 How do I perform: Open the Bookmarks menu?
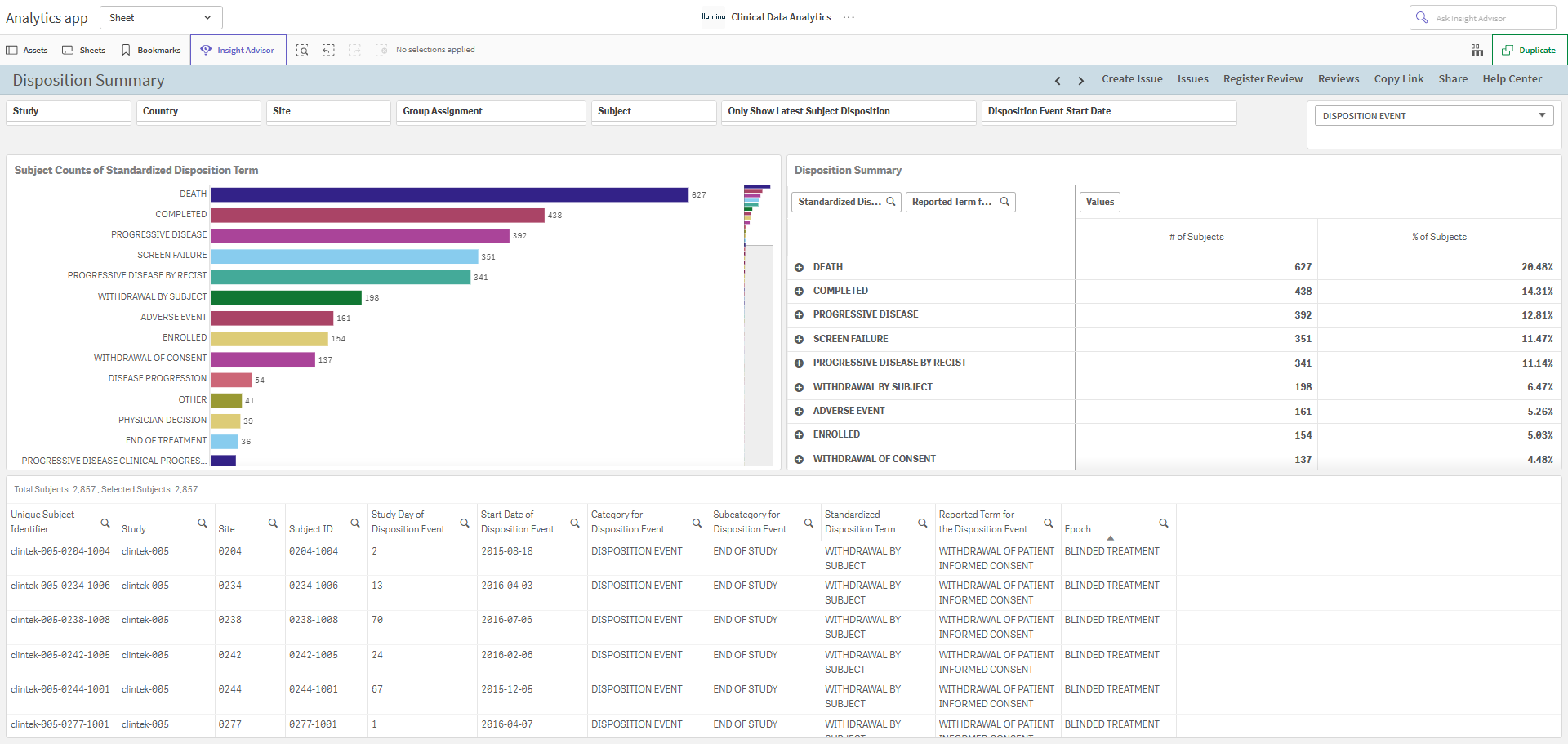151,50
